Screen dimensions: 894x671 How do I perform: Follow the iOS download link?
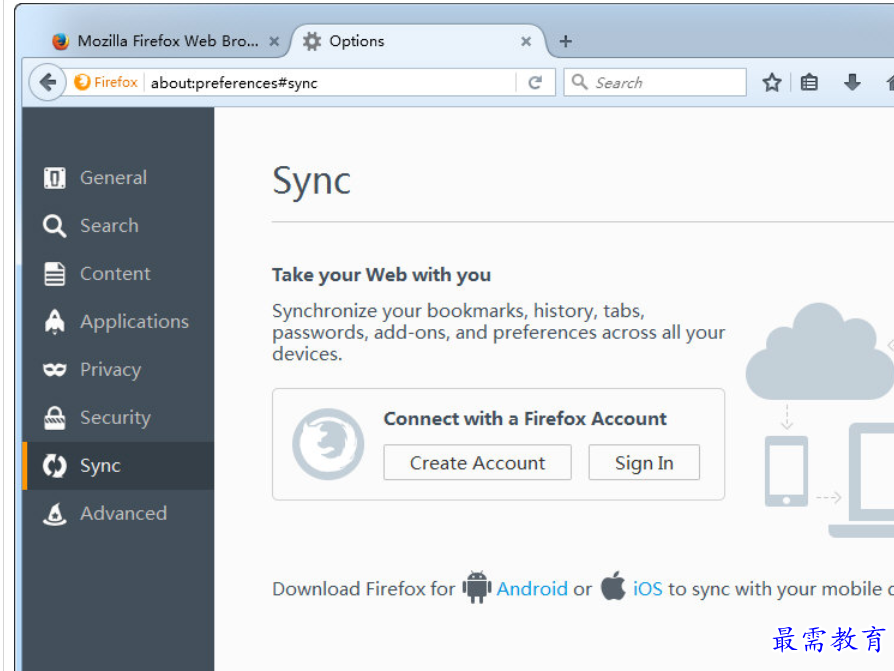pyautogui.click(x=648, y=588)
